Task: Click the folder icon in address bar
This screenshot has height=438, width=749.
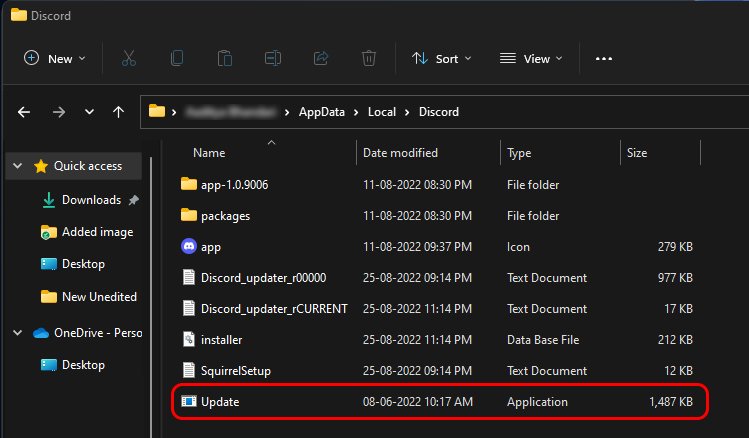Action: click(157, 111)
